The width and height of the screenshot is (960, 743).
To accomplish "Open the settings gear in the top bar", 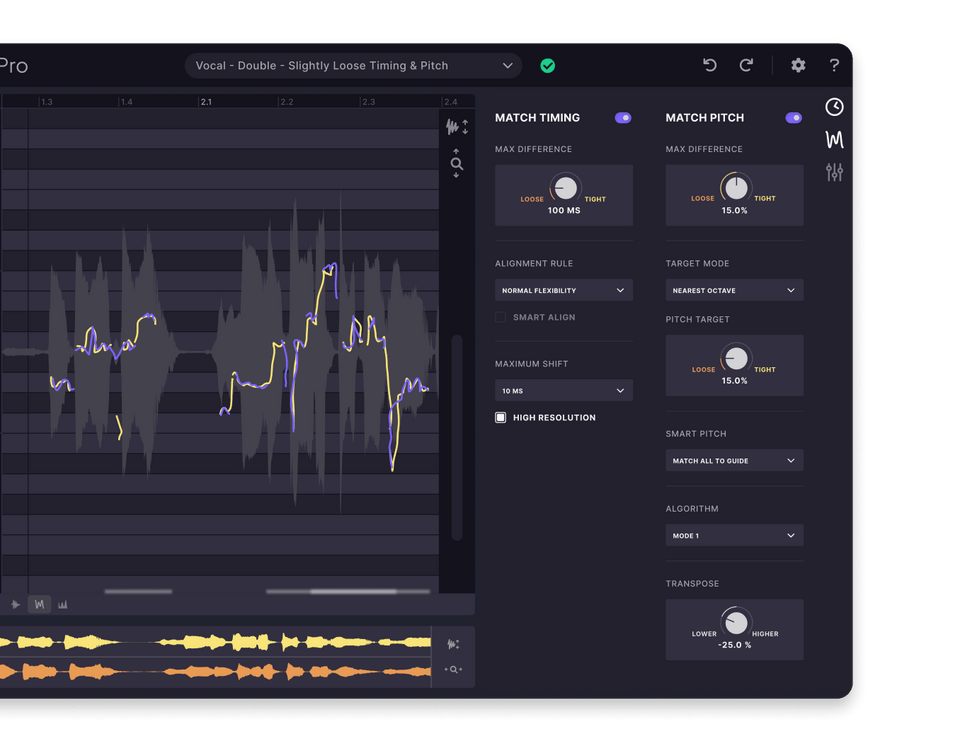I will coord(798,65).
